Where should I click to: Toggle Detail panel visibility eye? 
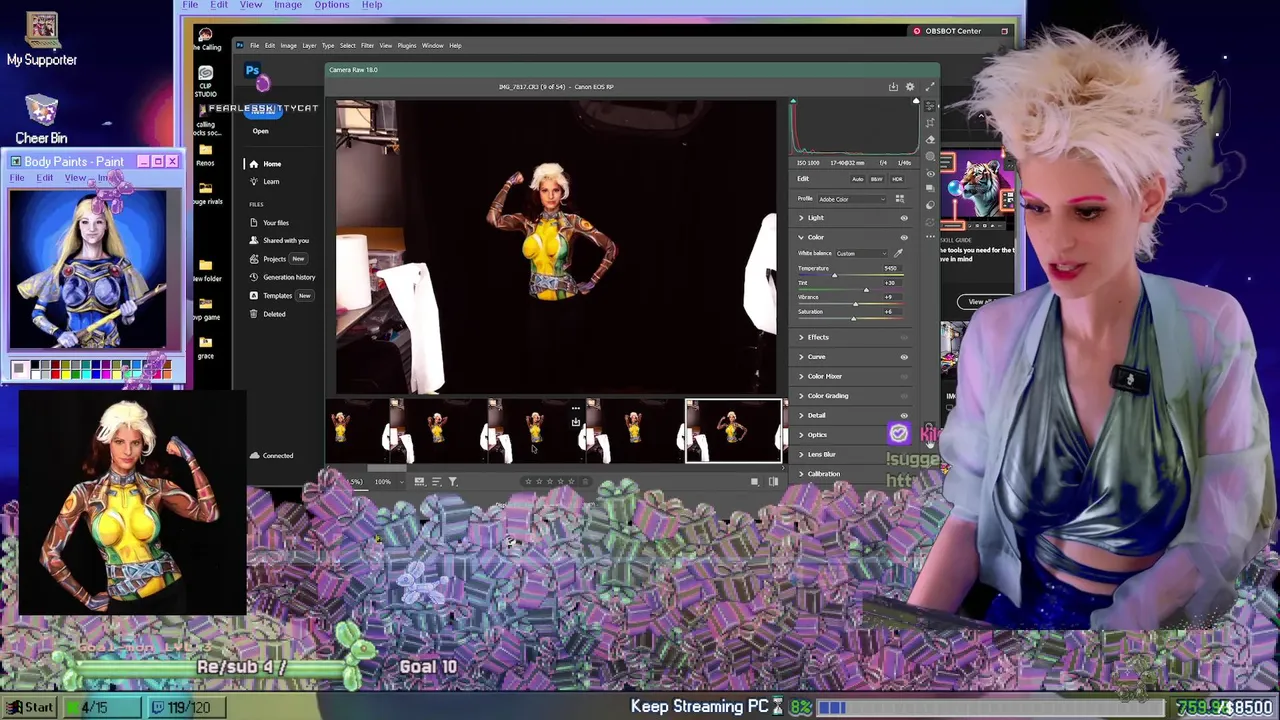[x=904, y=415]
